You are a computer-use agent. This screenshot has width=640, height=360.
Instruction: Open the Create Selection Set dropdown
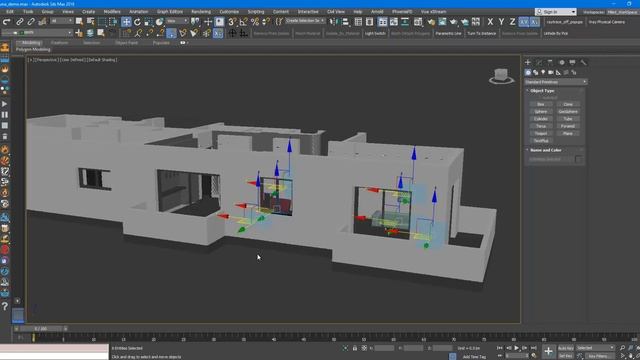[305, 20]
